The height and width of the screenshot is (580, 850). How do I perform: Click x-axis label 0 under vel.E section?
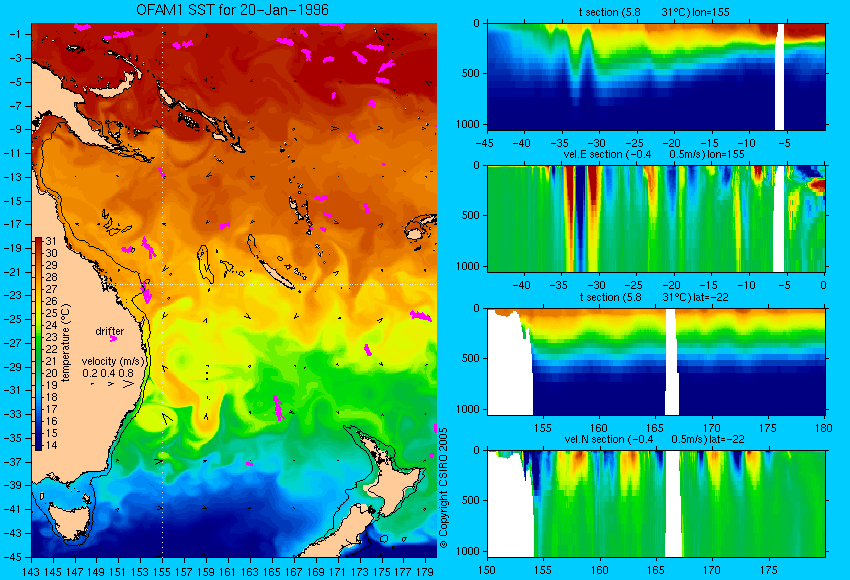click(823, 285)
